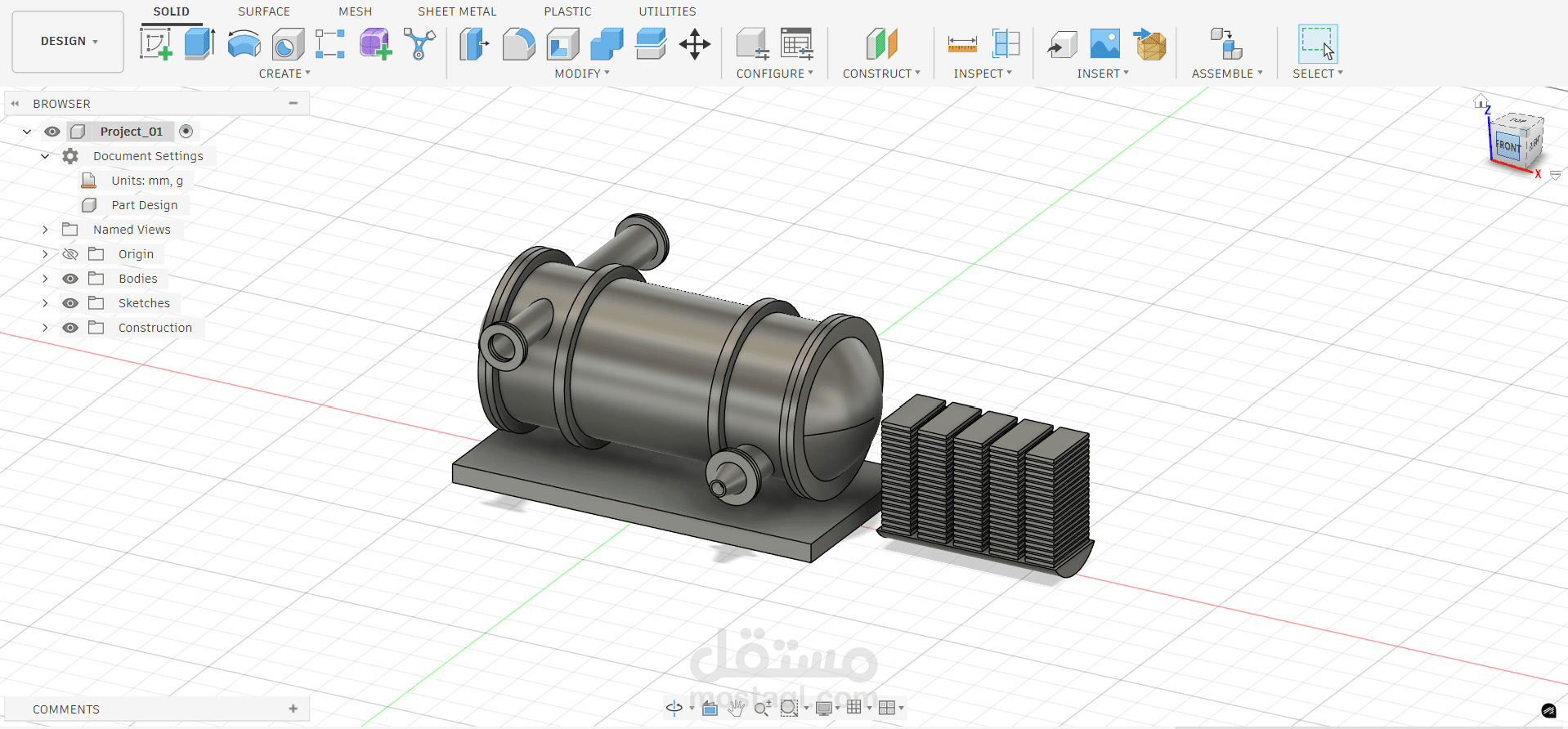1568x729 pixels.
Task: Open the INSPECT dropdown menu
Action: pyautogui.click(x=983, y=74)
